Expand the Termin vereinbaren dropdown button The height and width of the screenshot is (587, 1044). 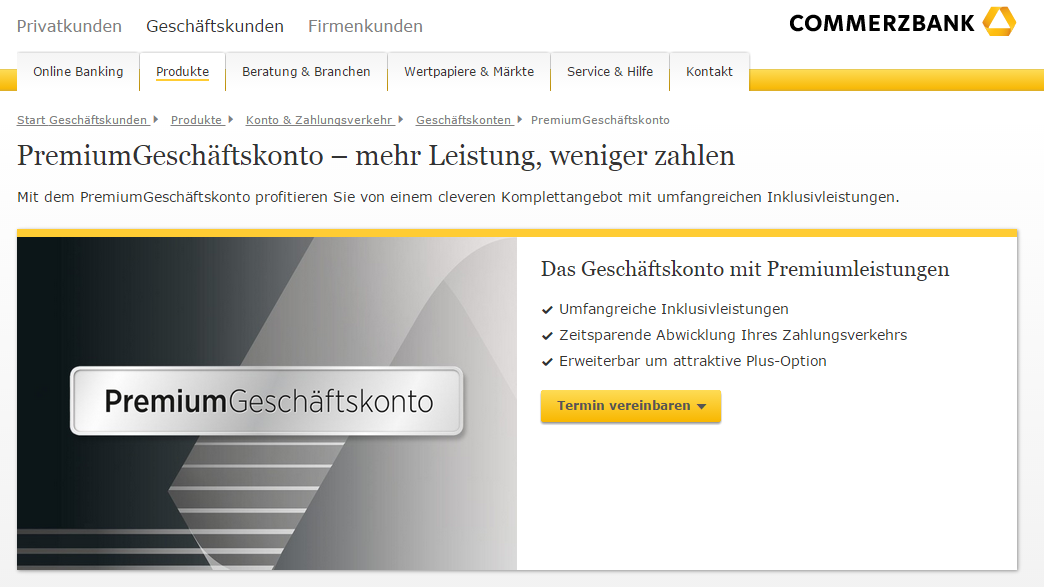point(631,406)
